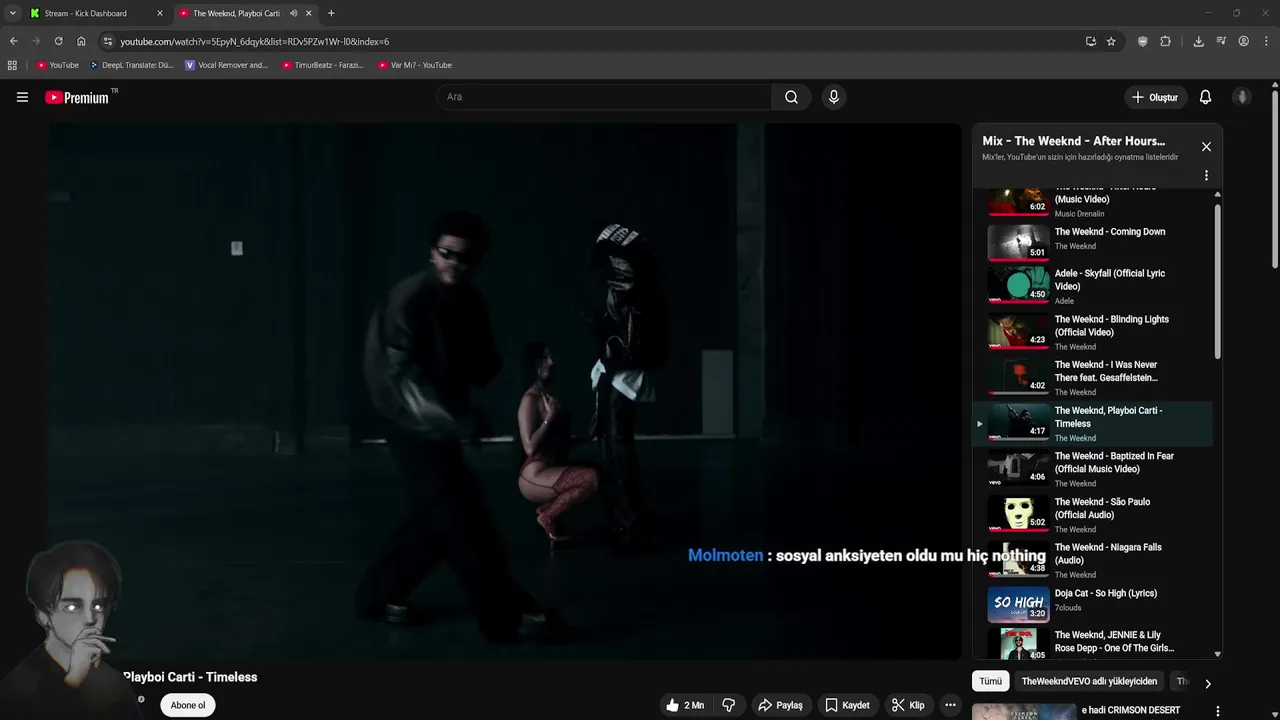Close the Stream - Kick Dashboard tab

159,13
